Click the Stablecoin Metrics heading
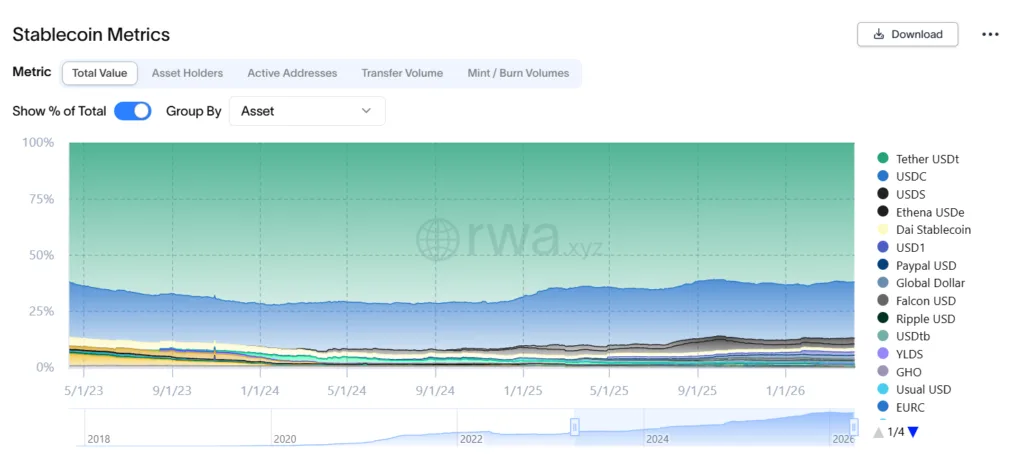1024x469 pixels. [91, 35]
